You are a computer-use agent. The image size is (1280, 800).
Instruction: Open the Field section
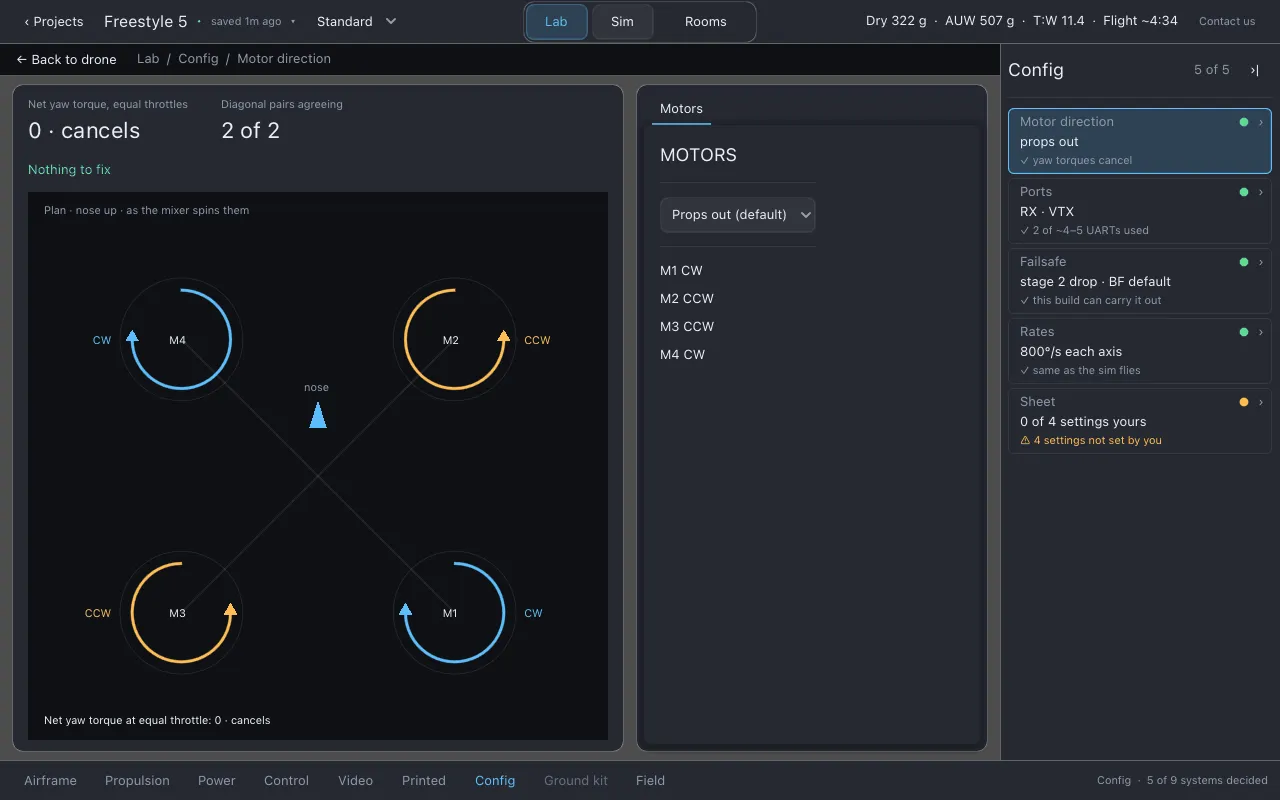650,780
